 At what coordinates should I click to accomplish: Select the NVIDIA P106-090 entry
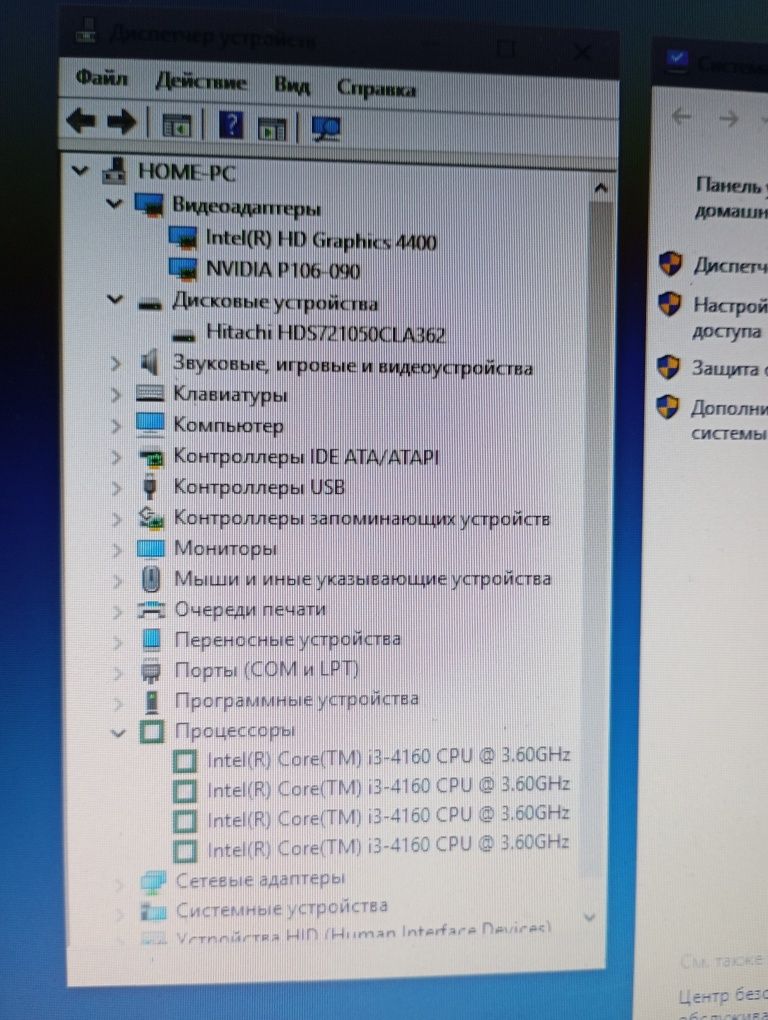point(283,269)
